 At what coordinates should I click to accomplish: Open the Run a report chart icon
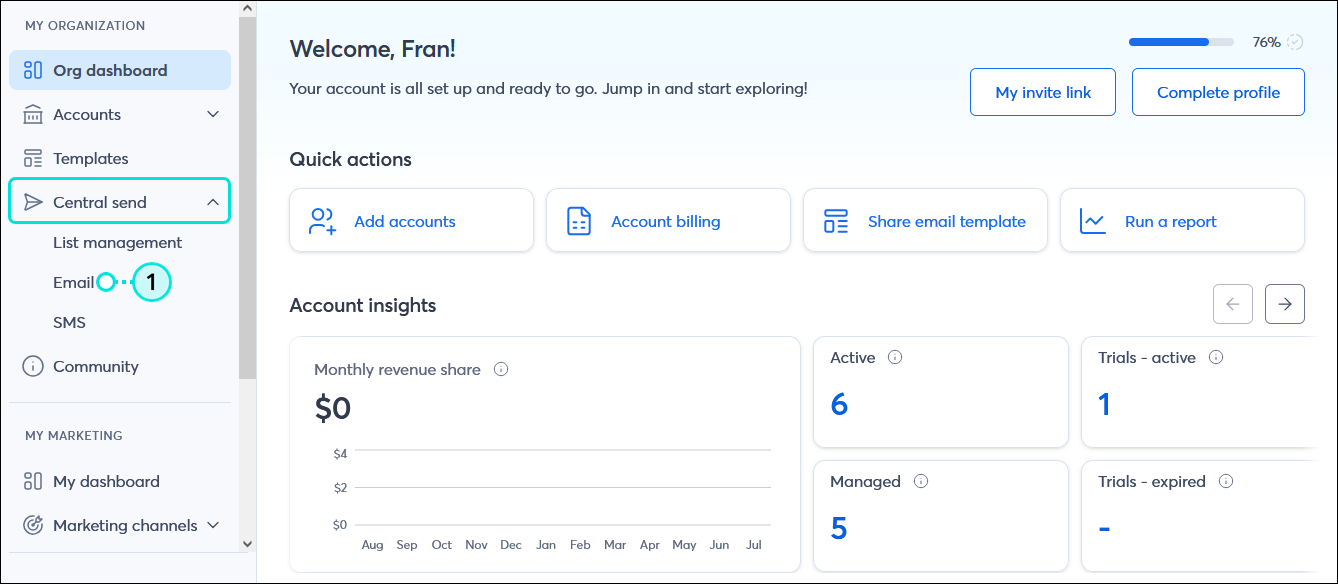tap(1091, 219)
